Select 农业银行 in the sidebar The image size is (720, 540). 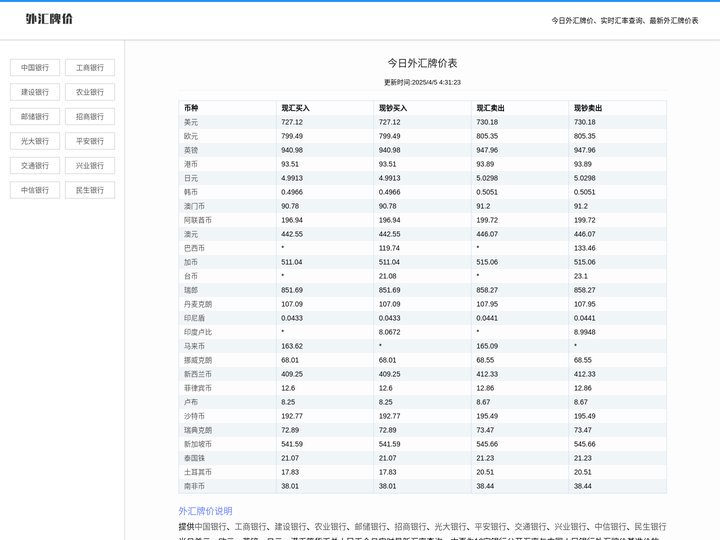tap(90, 92)
